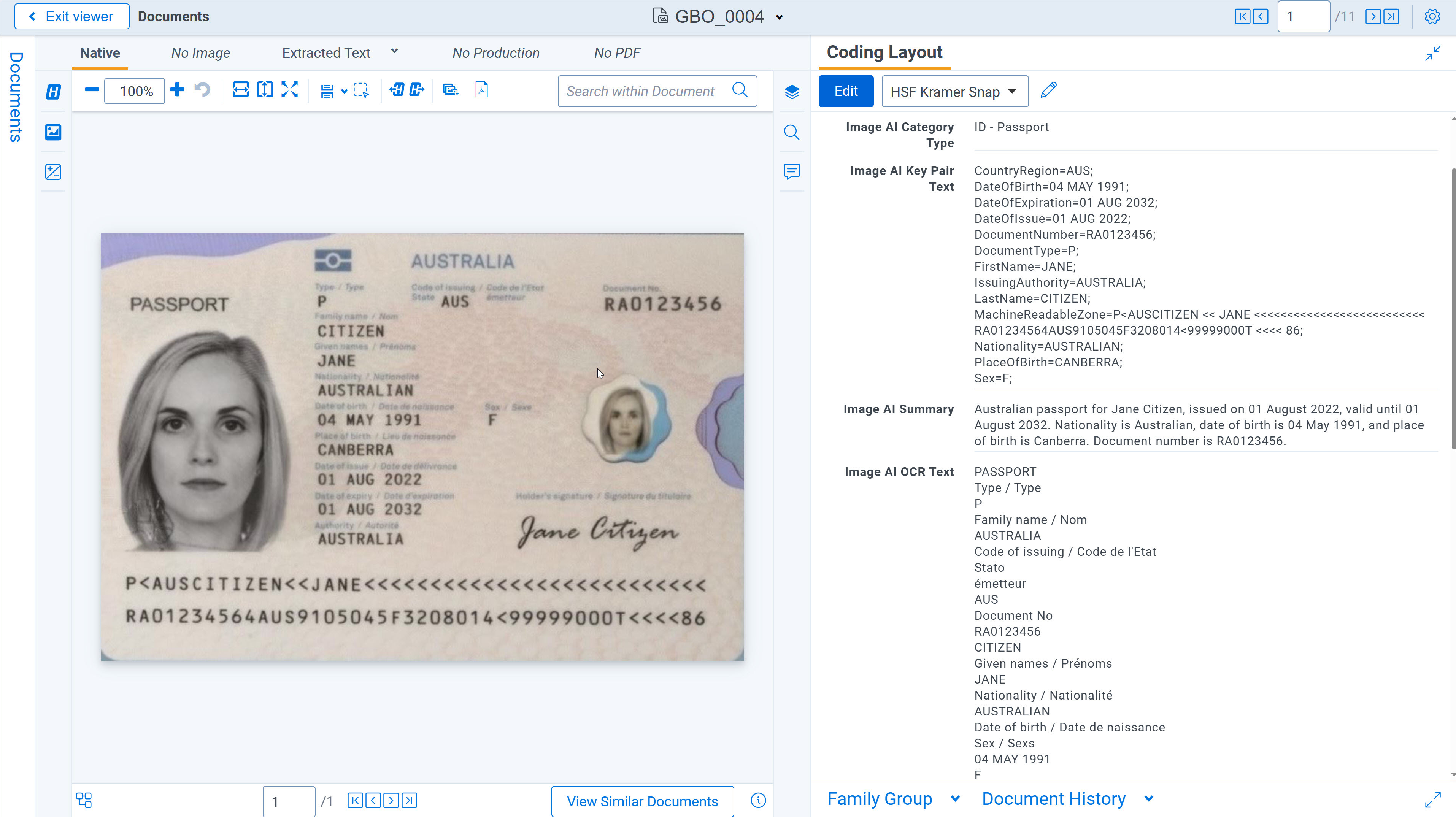
Task: Open the layers panel icon
Action: tap(791, 92)
